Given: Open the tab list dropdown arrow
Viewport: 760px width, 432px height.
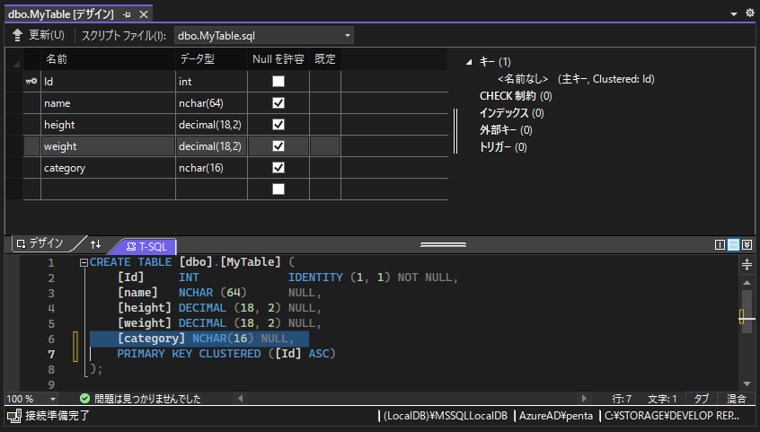Looking at the screenshot, I should coord(734,14).
